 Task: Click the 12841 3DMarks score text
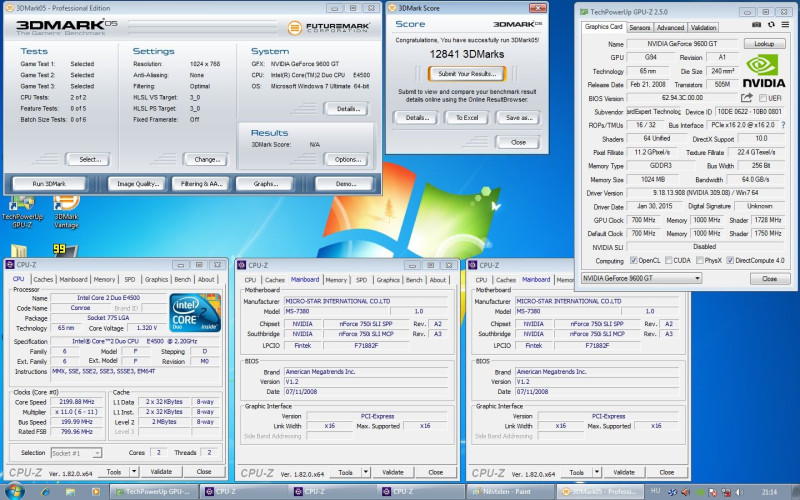point(466,54)
